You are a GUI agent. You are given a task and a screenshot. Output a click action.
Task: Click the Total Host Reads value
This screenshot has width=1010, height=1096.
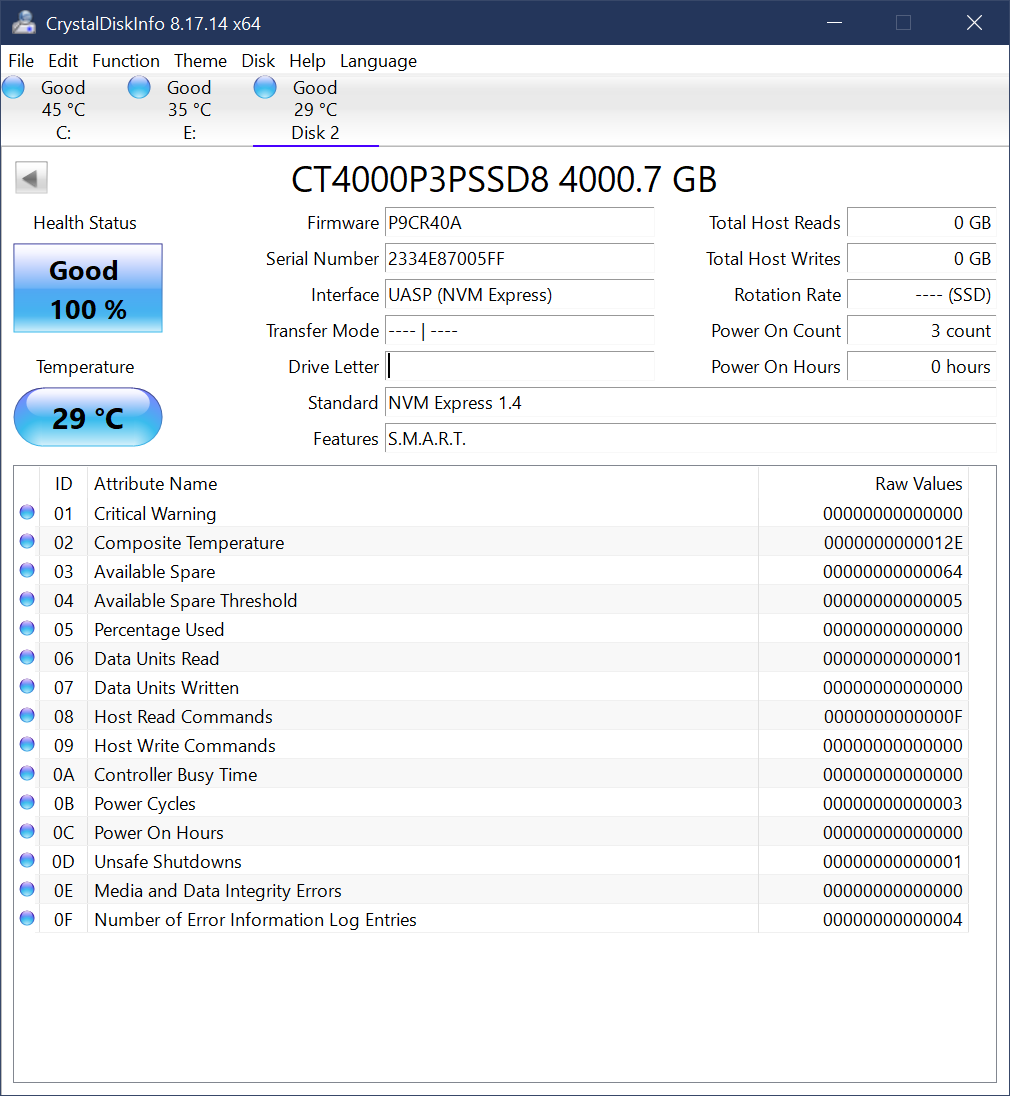tap(922, 223)
